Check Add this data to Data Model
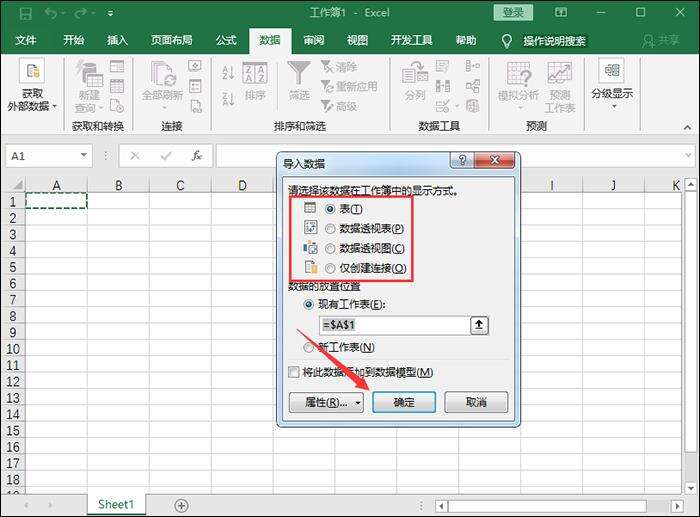This screenshot has height=517, width=700. (294, 372)
